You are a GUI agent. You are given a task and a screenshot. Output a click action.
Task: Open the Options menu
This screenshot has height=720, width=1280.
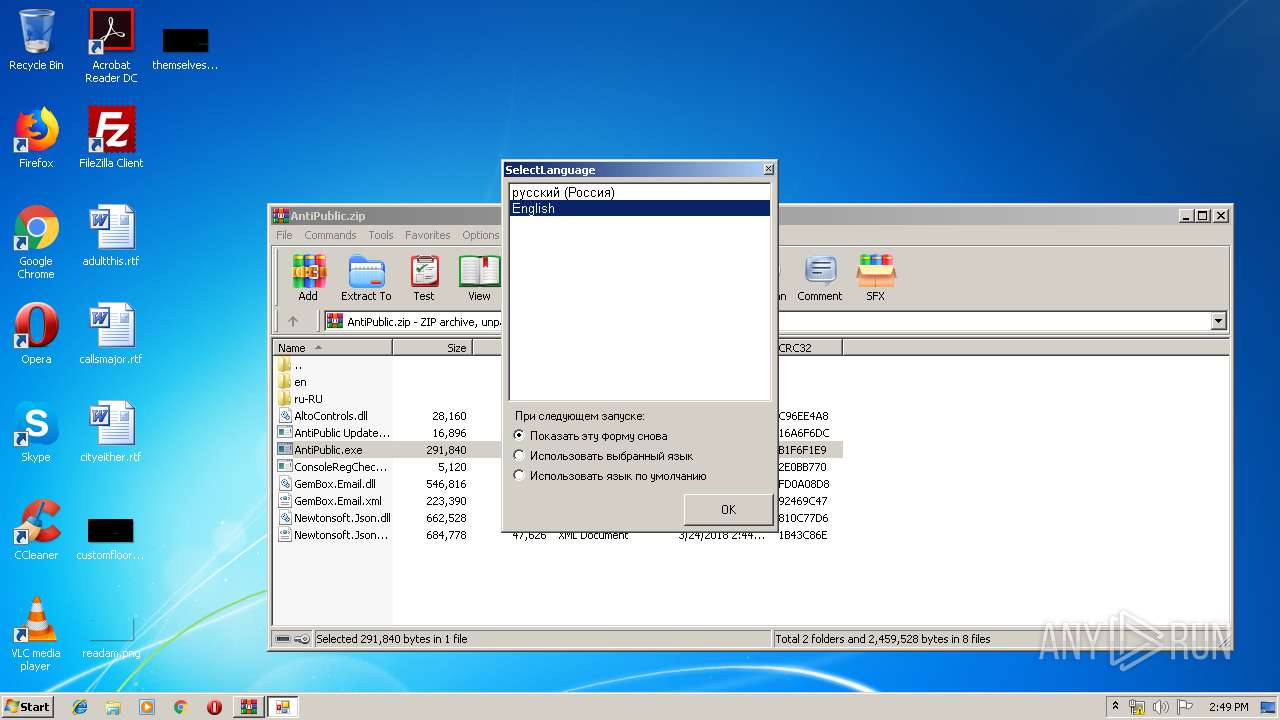480,235
